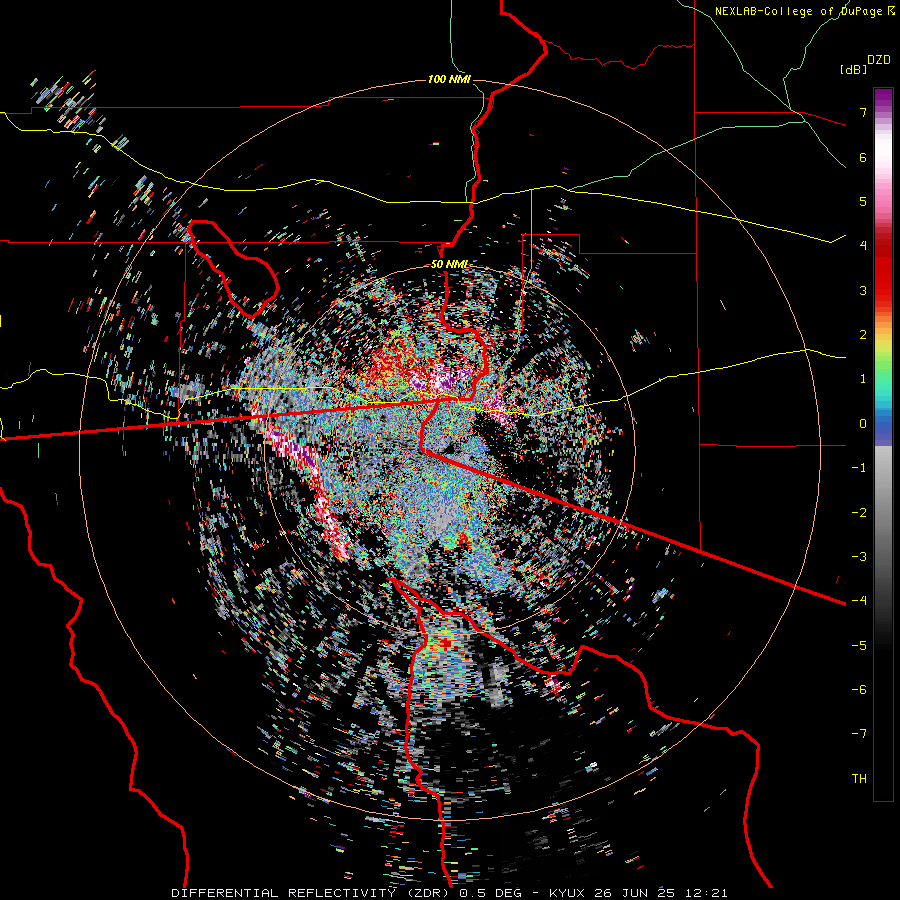Click the KYUX station identifier in caption
The image size is (900, 900).
567,893
